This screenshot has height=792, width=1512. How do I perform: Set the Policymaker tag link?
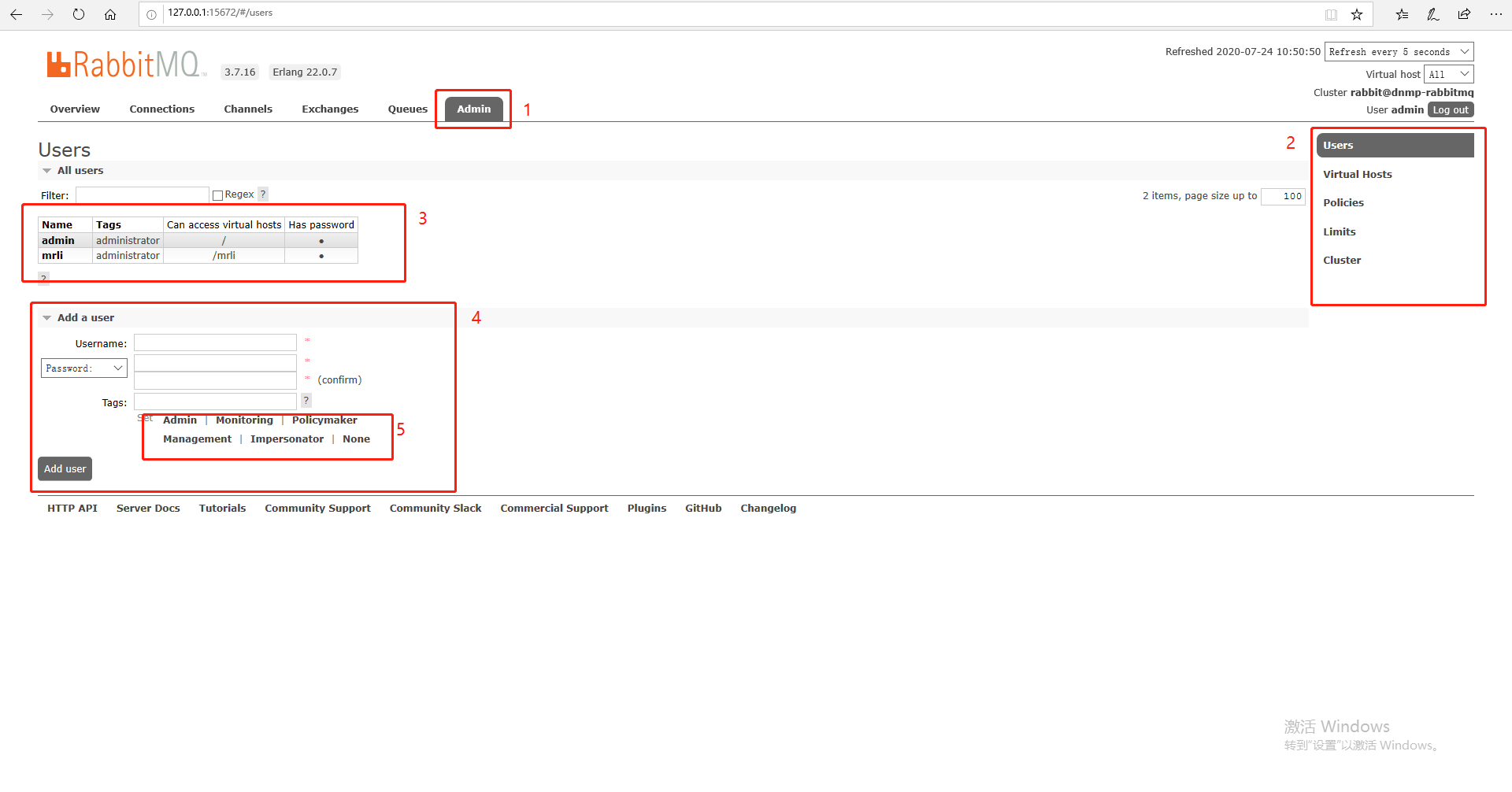[x=324, y=420]
